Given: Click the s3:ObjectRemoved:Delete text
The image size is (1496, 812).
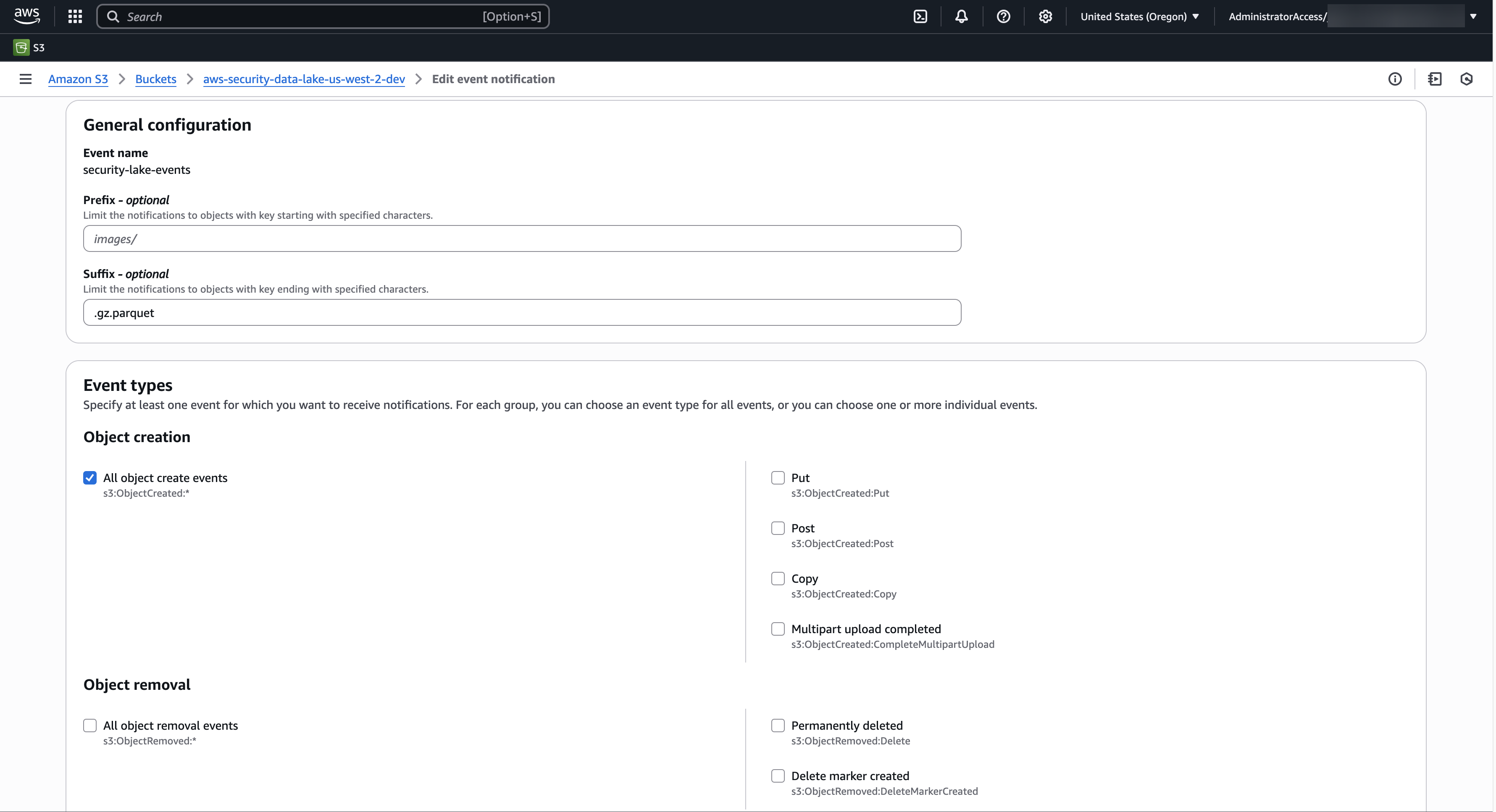Looking at the screenshot, I should (x=851, y=741).
